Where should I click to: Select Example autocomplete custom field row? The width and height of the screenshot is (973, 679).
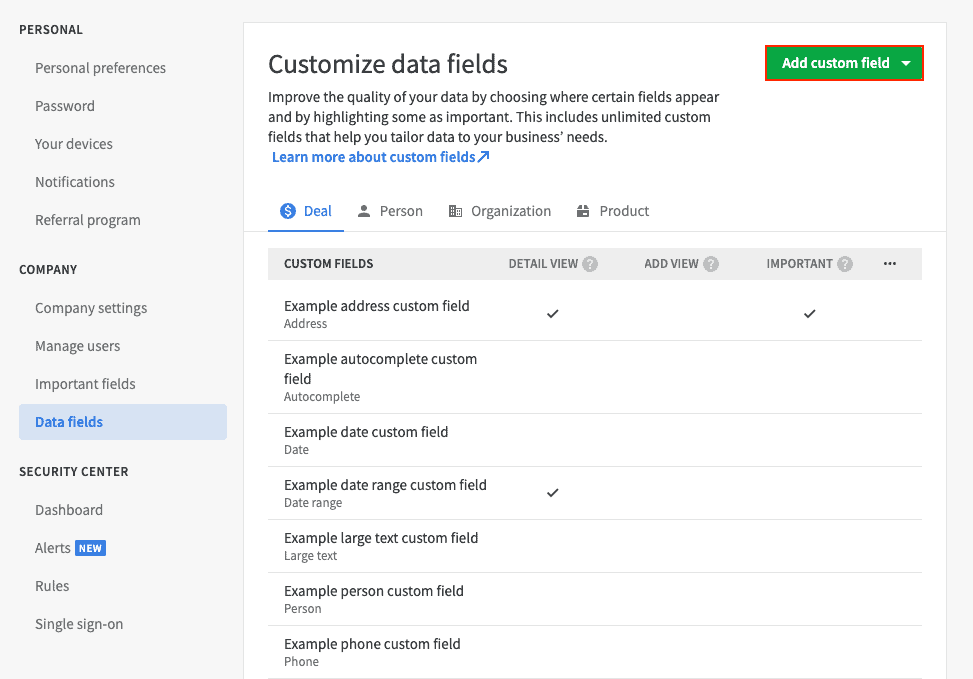tap(594, 377)
